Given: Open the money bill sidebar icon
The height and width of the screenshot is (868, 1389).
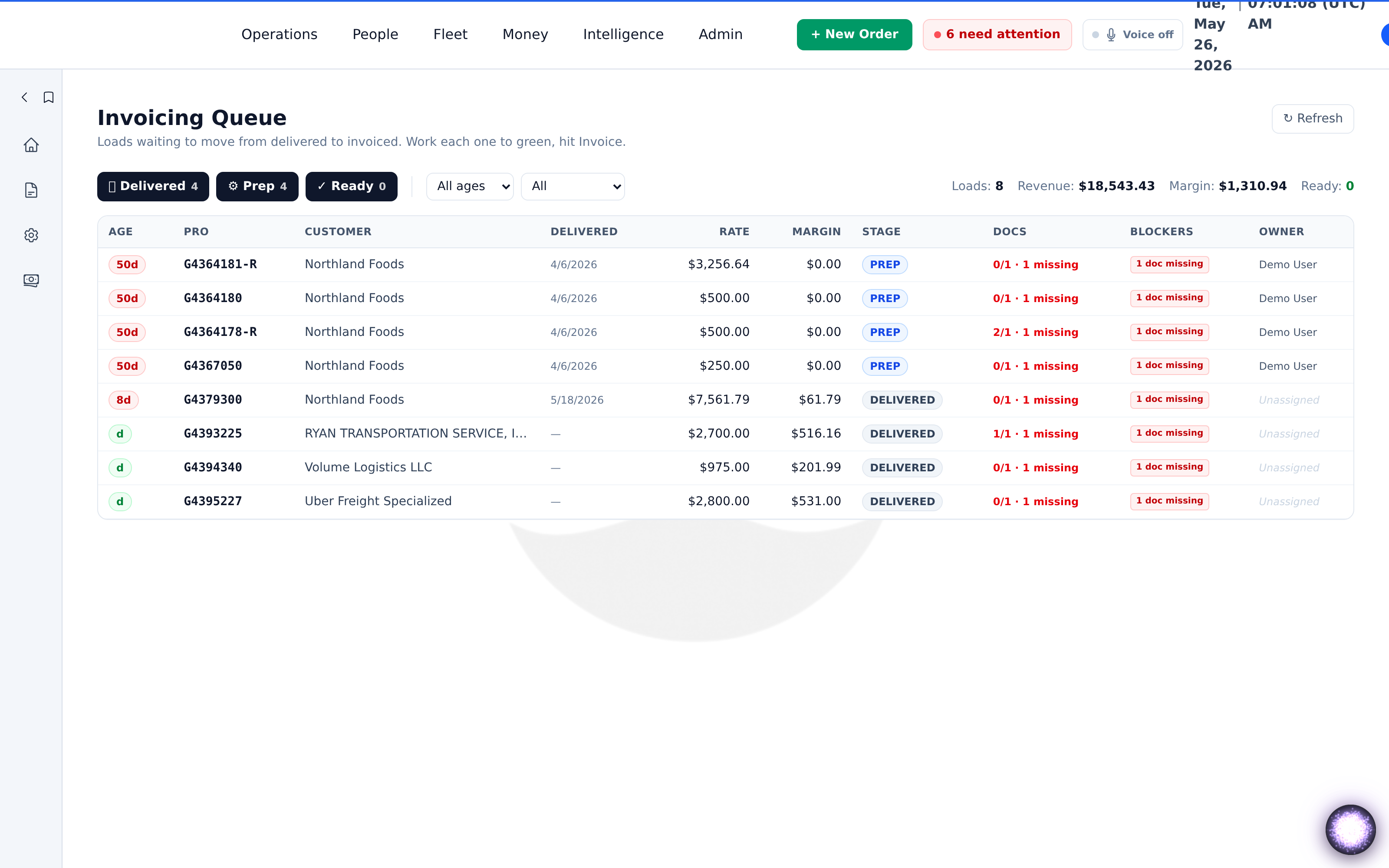Looking at the screenshot, I should [31, 280].
